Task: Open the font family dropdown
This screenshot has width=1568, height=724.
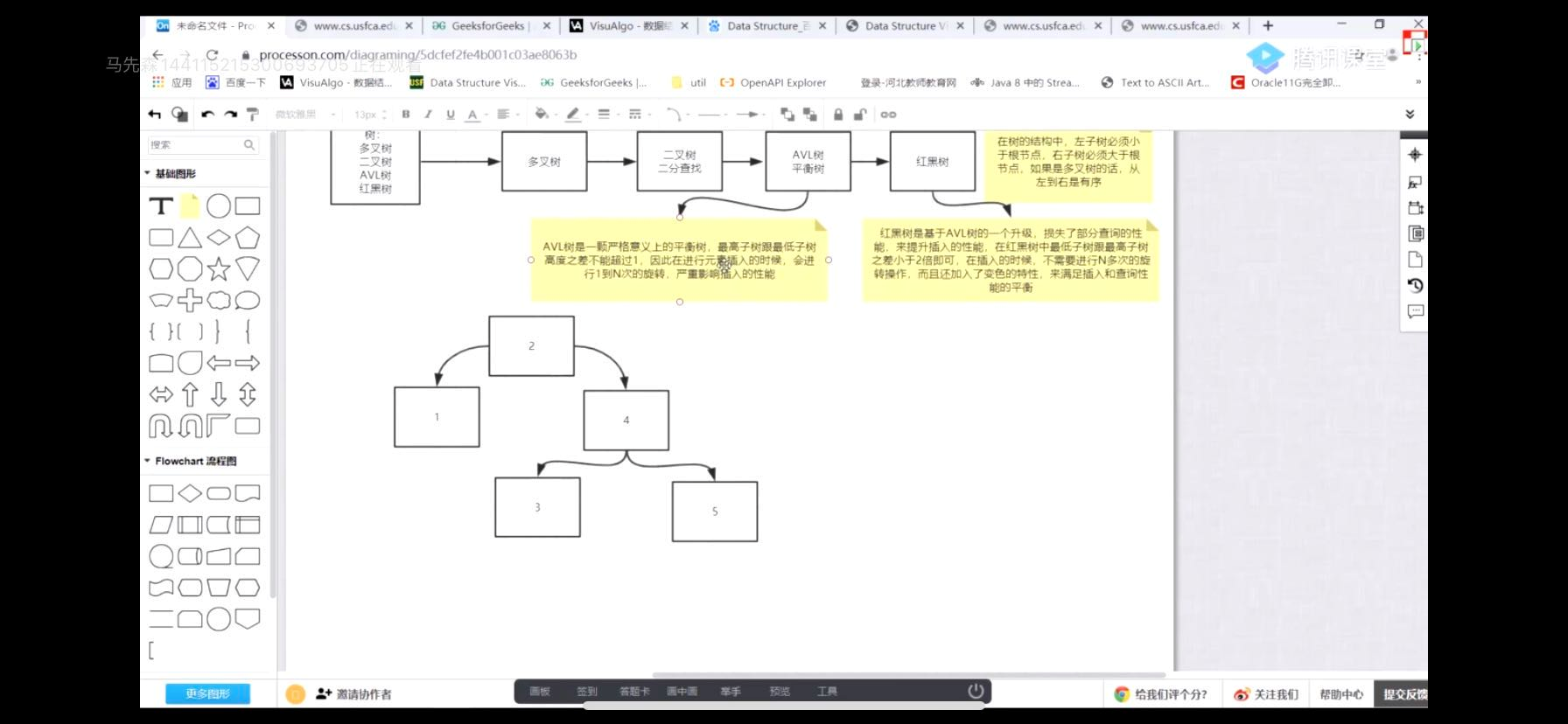Action: click(305, 115)
